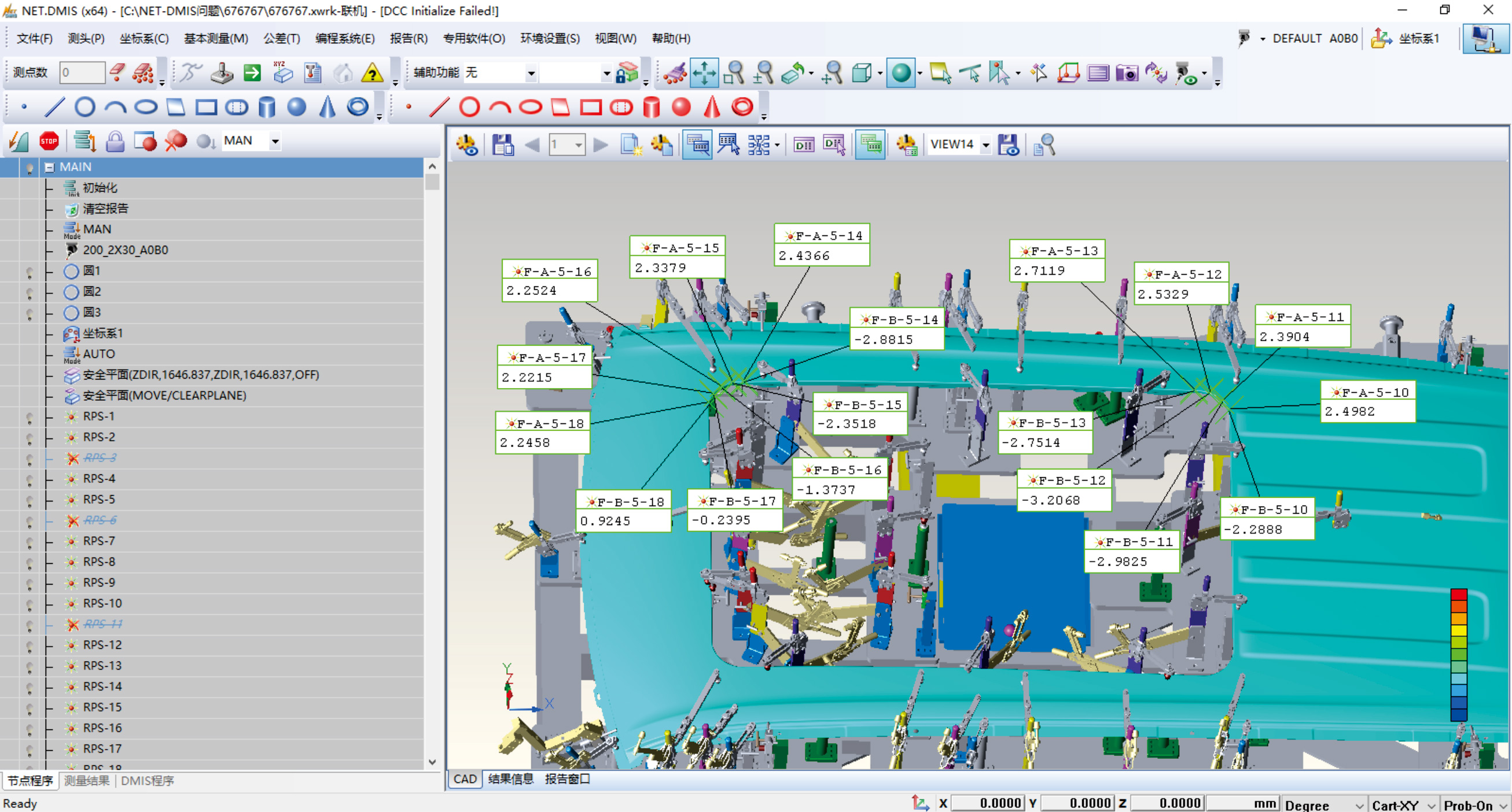Click the camera snapshot icon
1512x812 pixels.
(1127, 73)
